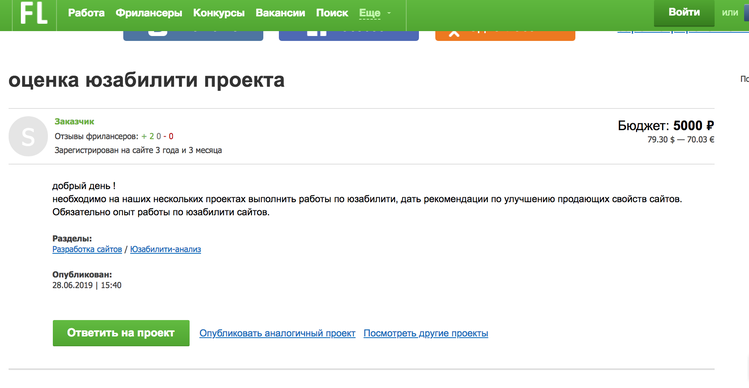Screen dimensions: 749x388
Task: Click Посмотреть другие проекты link
Action: pyautogui.click(x=426, y=333)
